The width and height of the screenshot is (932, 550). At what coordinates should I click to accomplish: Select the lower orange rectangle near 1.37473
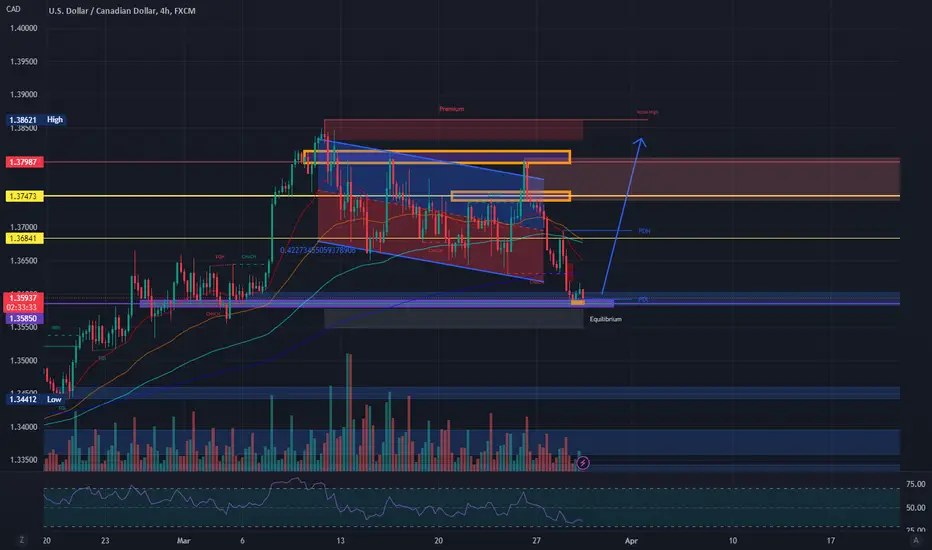511,196
